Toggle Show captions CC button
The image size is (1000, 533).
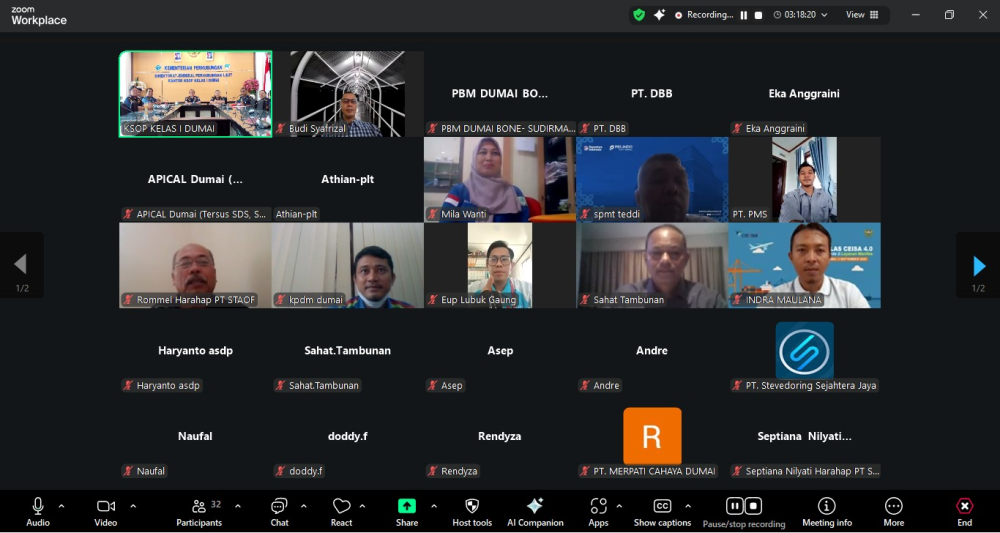click(662, 513)
